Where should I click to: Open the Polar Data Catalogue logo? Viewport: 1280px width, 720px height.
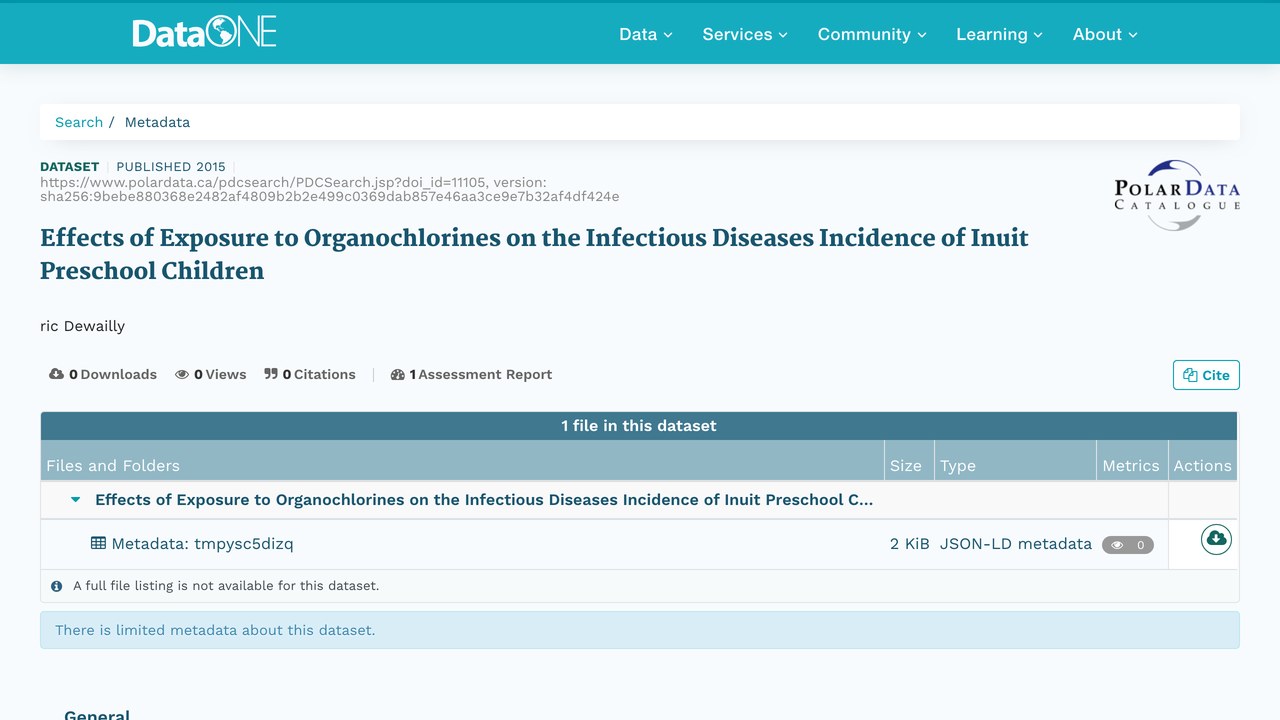coord(1177,195)
